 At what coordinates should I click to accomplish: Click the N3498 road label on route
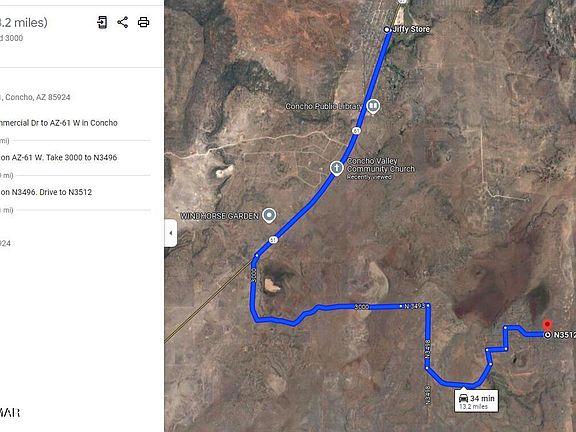(x=427, y=349)
